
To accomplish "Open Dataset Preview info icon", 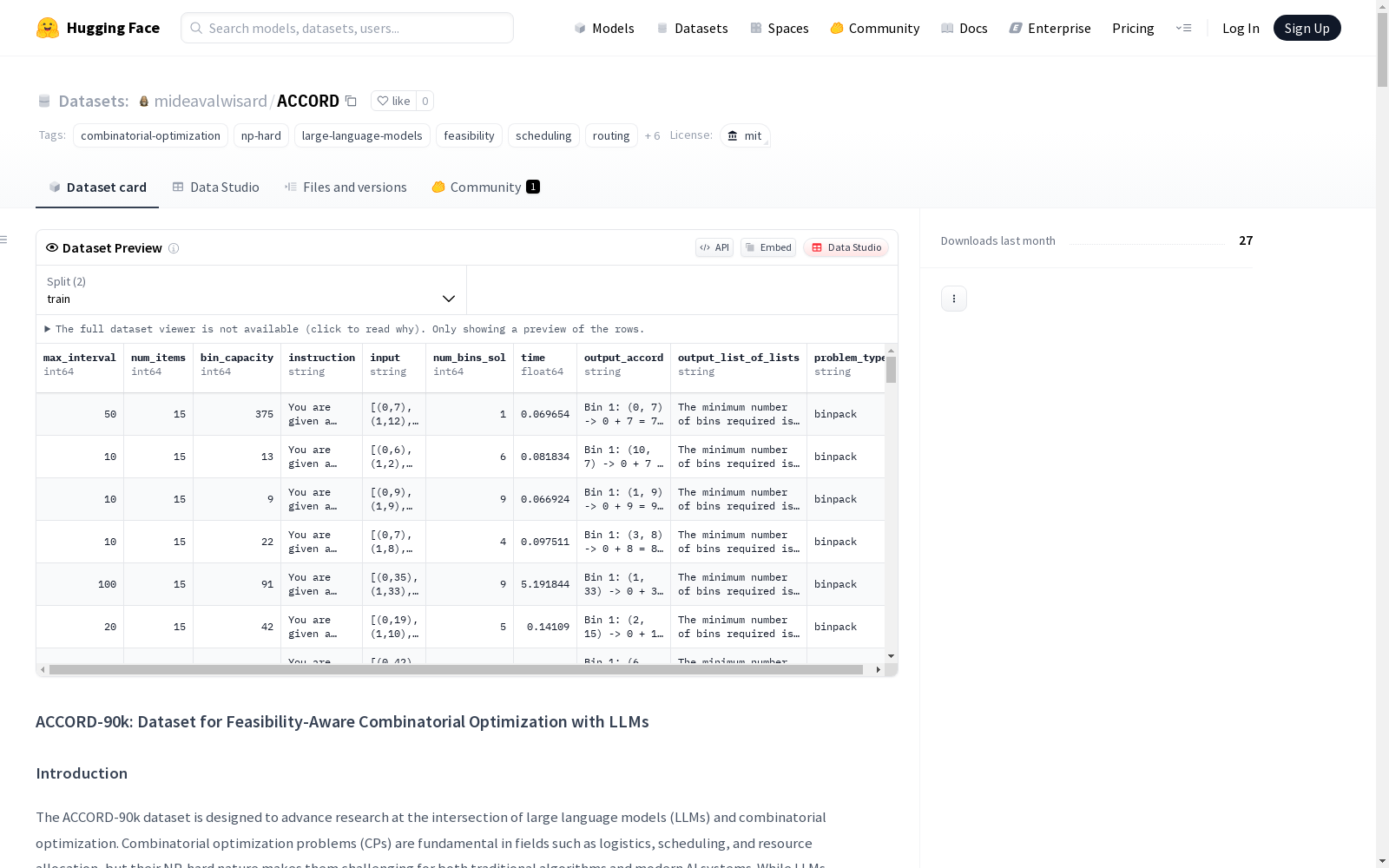I will click(x=174, y=248).
